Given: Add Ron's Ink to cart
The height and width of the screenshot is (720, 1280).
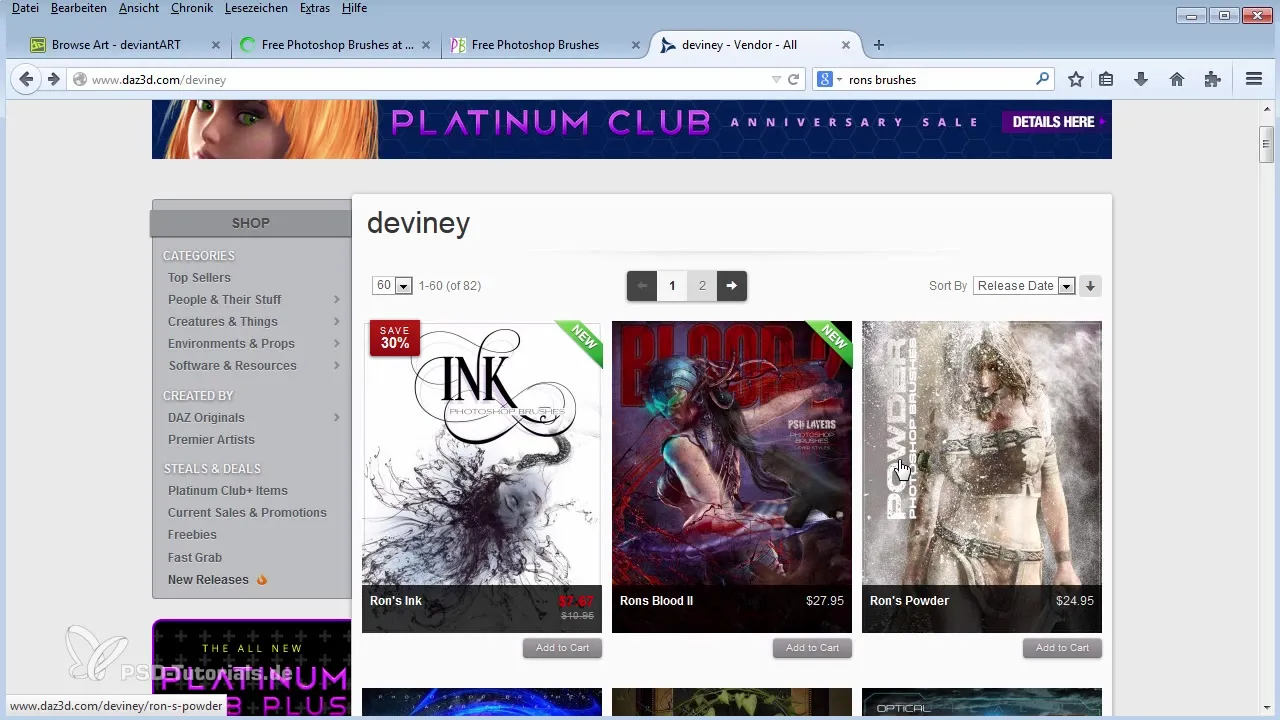Looking at the screenshot, I should pyautogui.click(x=562, y=648).
